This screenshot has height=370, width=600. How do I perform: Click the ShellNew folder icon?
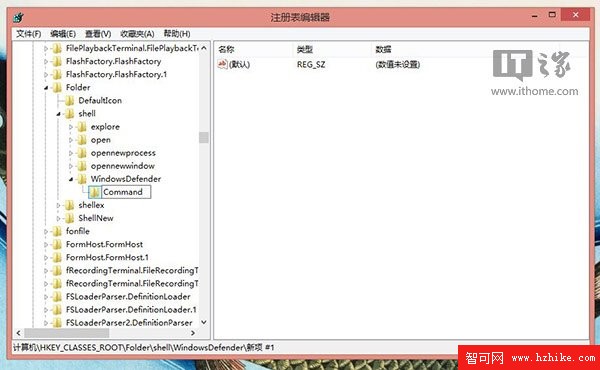pos(69,218)
